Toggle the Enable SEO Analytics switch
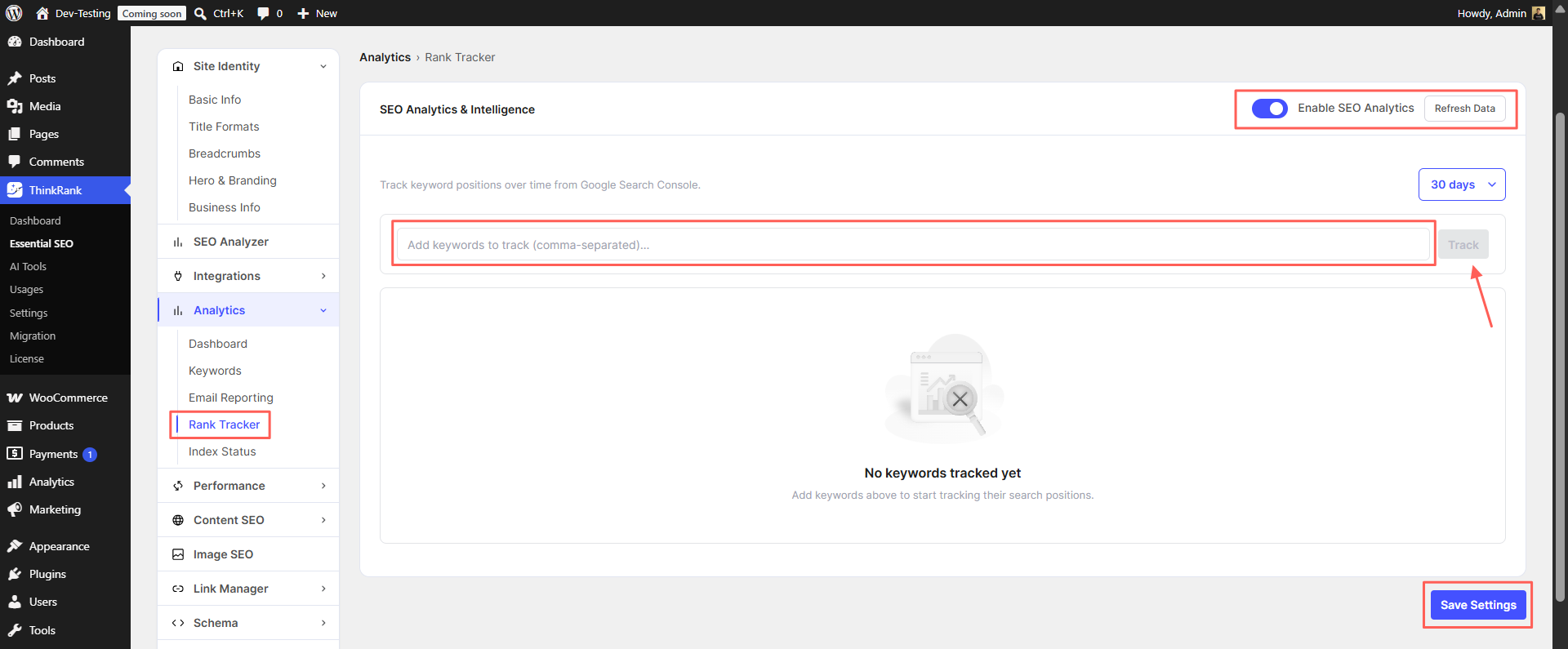Image resolution: width=1568 pixels, height=649 pixels. click(1270, 109)
